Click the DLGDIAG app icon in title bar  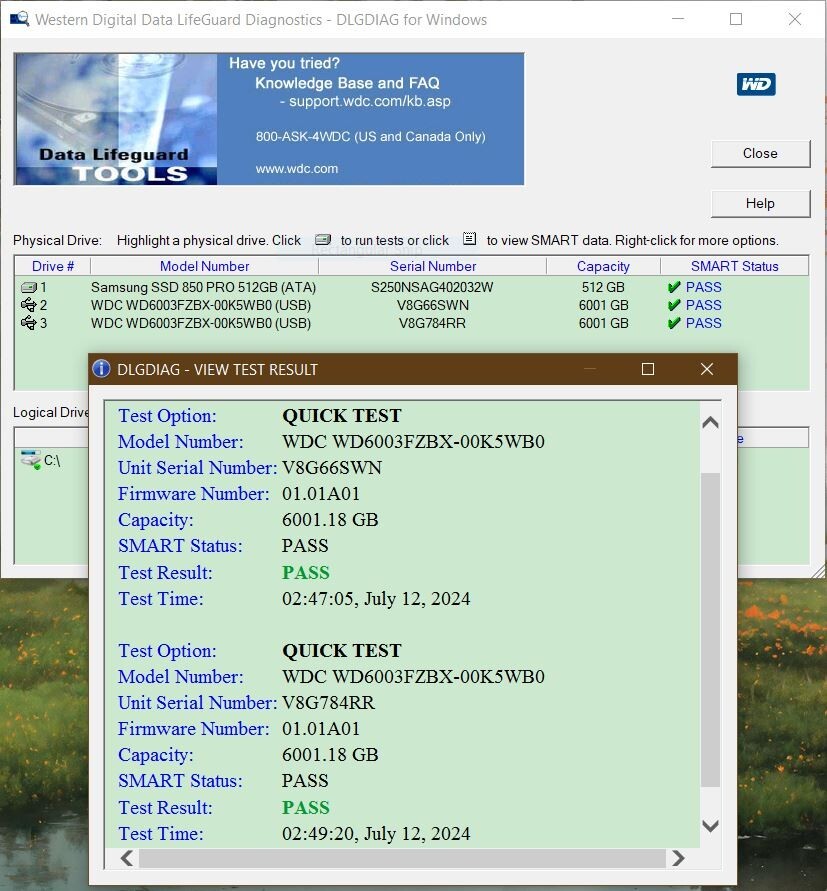tap(19, 19)
